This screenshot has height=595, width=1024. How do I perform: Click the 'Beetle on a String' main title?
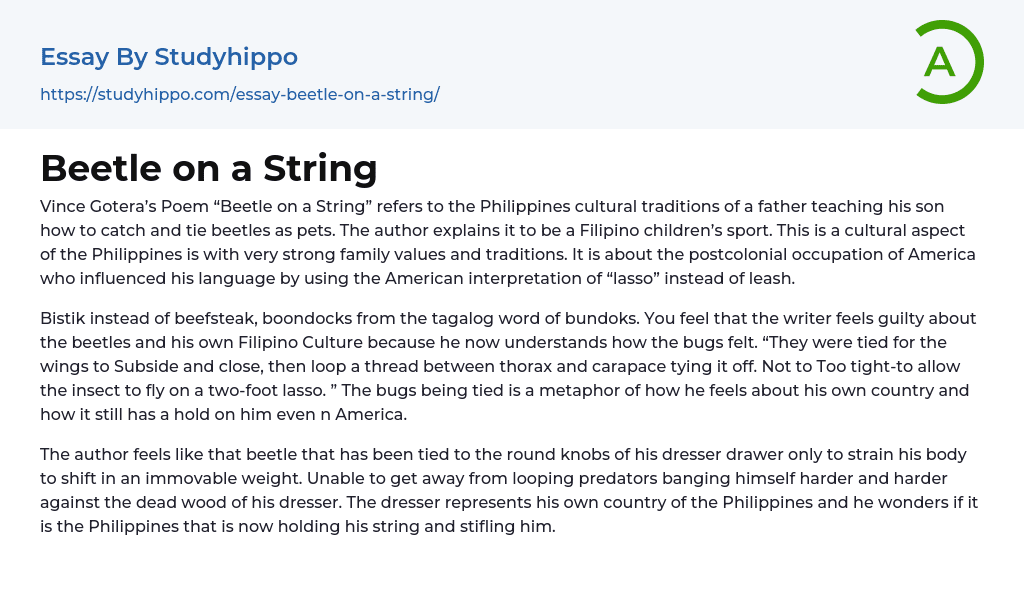pos(209,168)
